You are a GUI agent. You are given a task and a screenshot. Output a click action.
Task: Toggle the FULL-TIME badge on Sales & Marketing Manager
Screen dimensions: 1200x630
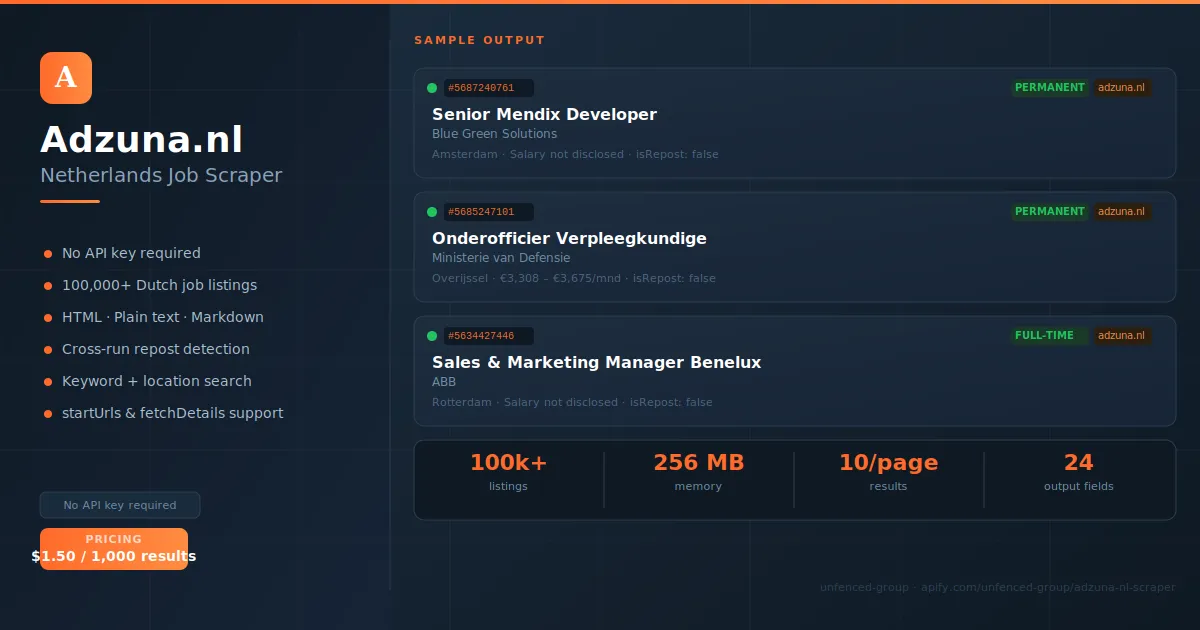pyautogui.click(x=1046, y=335)
